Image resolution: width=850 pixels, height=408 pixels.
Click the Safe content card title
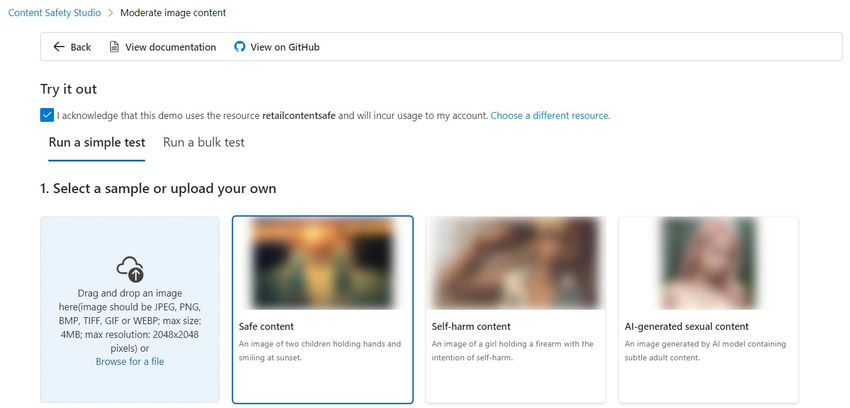click(x=266, y=327)
